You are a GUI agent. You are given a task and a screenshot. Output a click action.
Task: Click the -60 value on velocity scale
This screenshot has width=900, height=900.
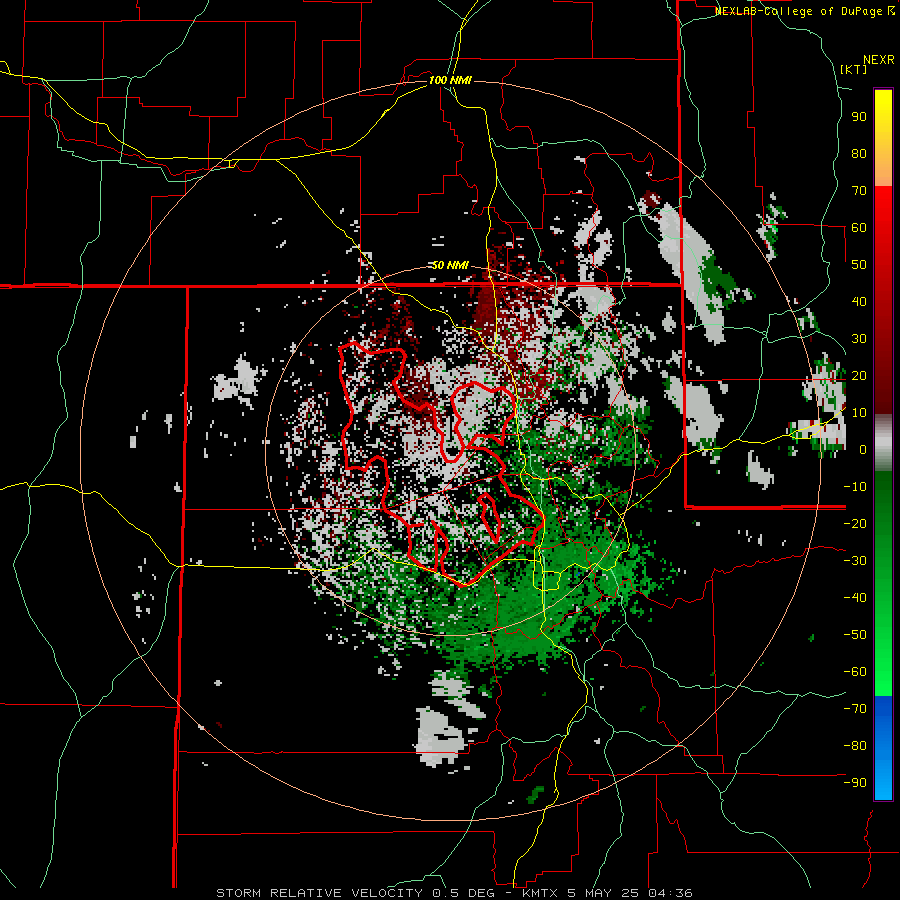pyautogui.click(x=855, y=672)
